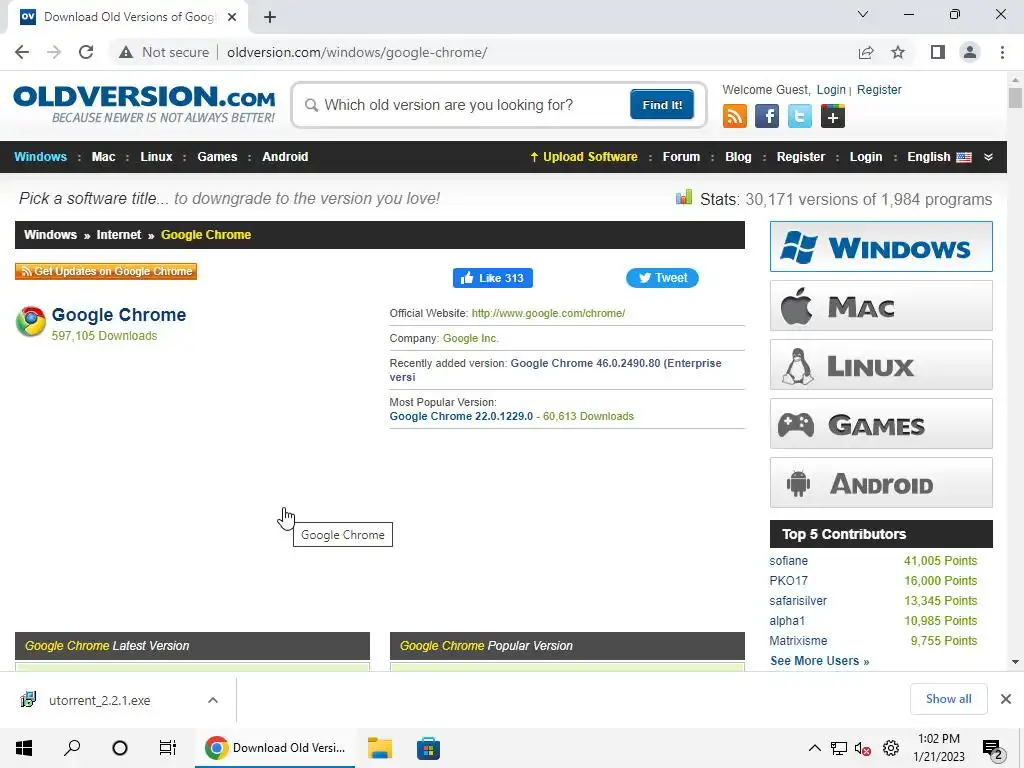
Task: Select Games in the navigation bar
Action: coord(217,157)
